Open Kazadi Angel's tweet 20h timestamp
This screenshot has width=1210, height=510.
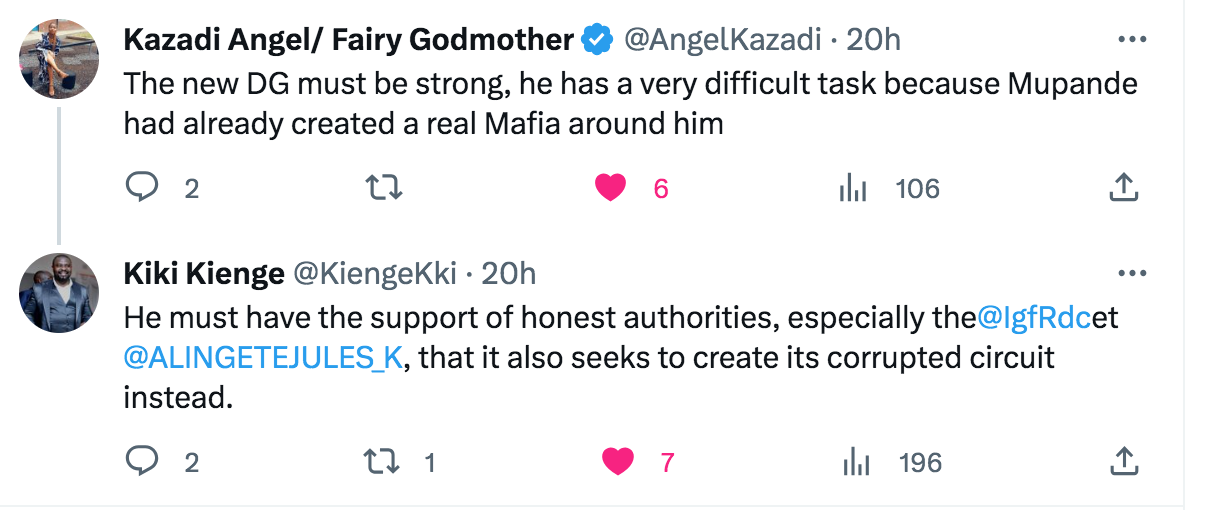click(x=874, y=40)
